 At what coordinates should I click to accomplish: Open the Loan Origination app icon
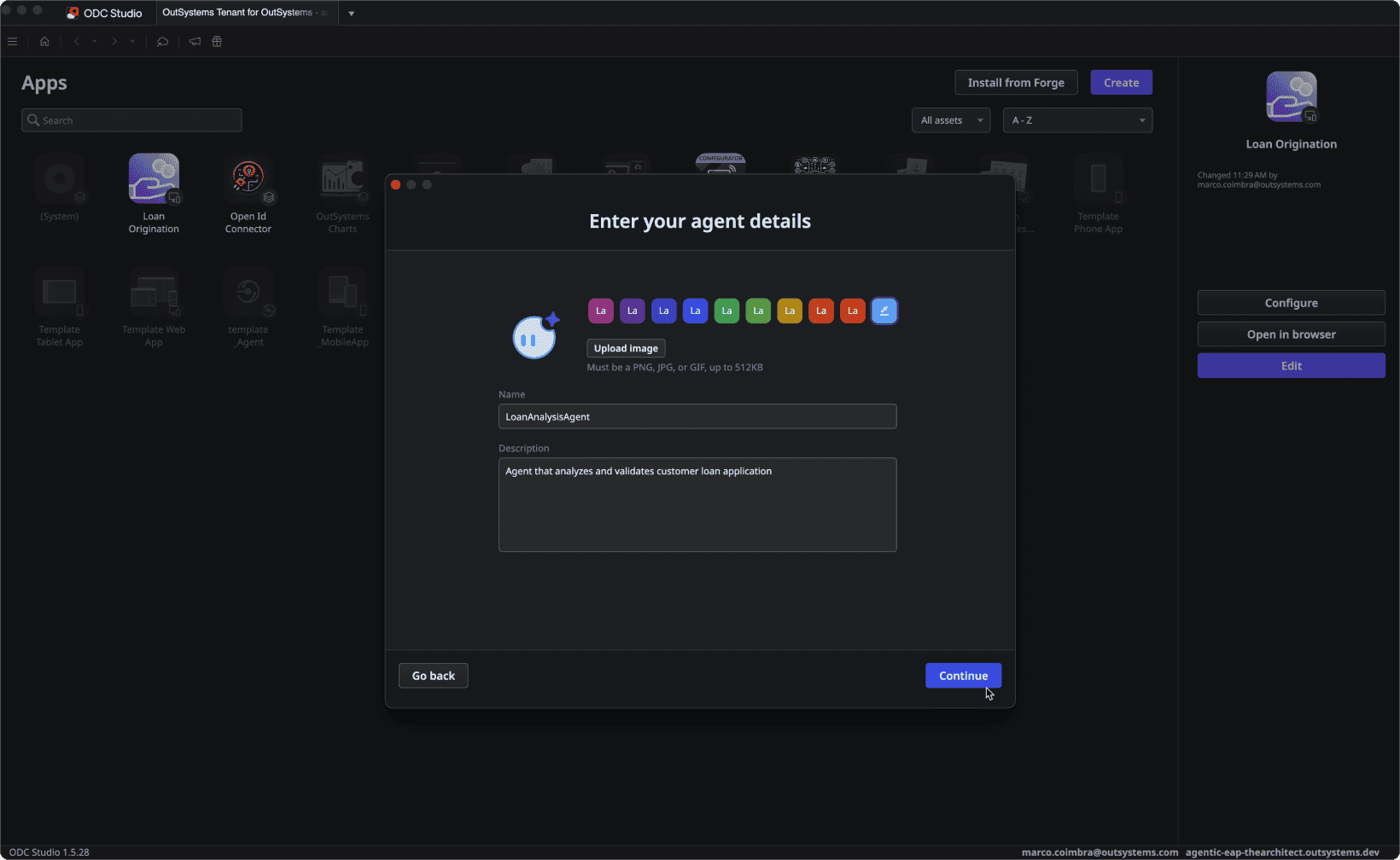153,179
